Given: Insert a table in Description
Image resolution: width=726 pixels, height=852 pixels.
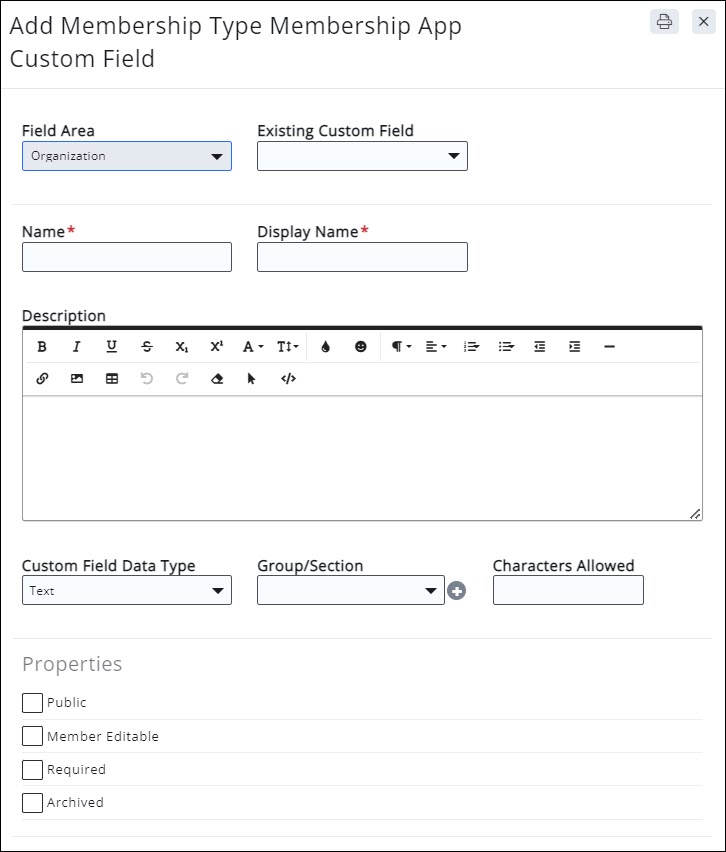Looking at the screenshot, I should coord(112,379).
